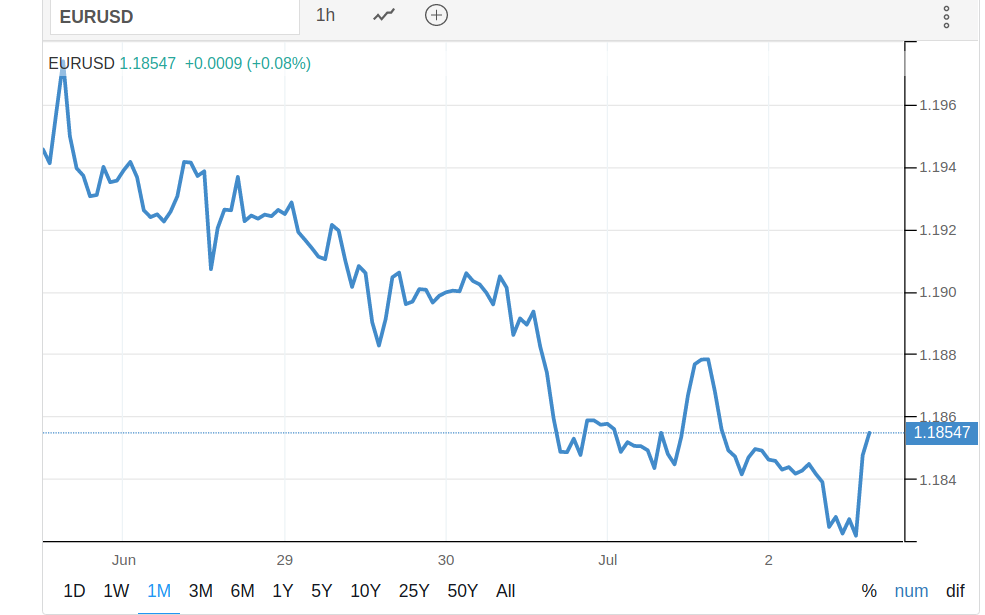Select the 1D time range
The width and height of the screenshot is (985, 615).
click(74, 591)
